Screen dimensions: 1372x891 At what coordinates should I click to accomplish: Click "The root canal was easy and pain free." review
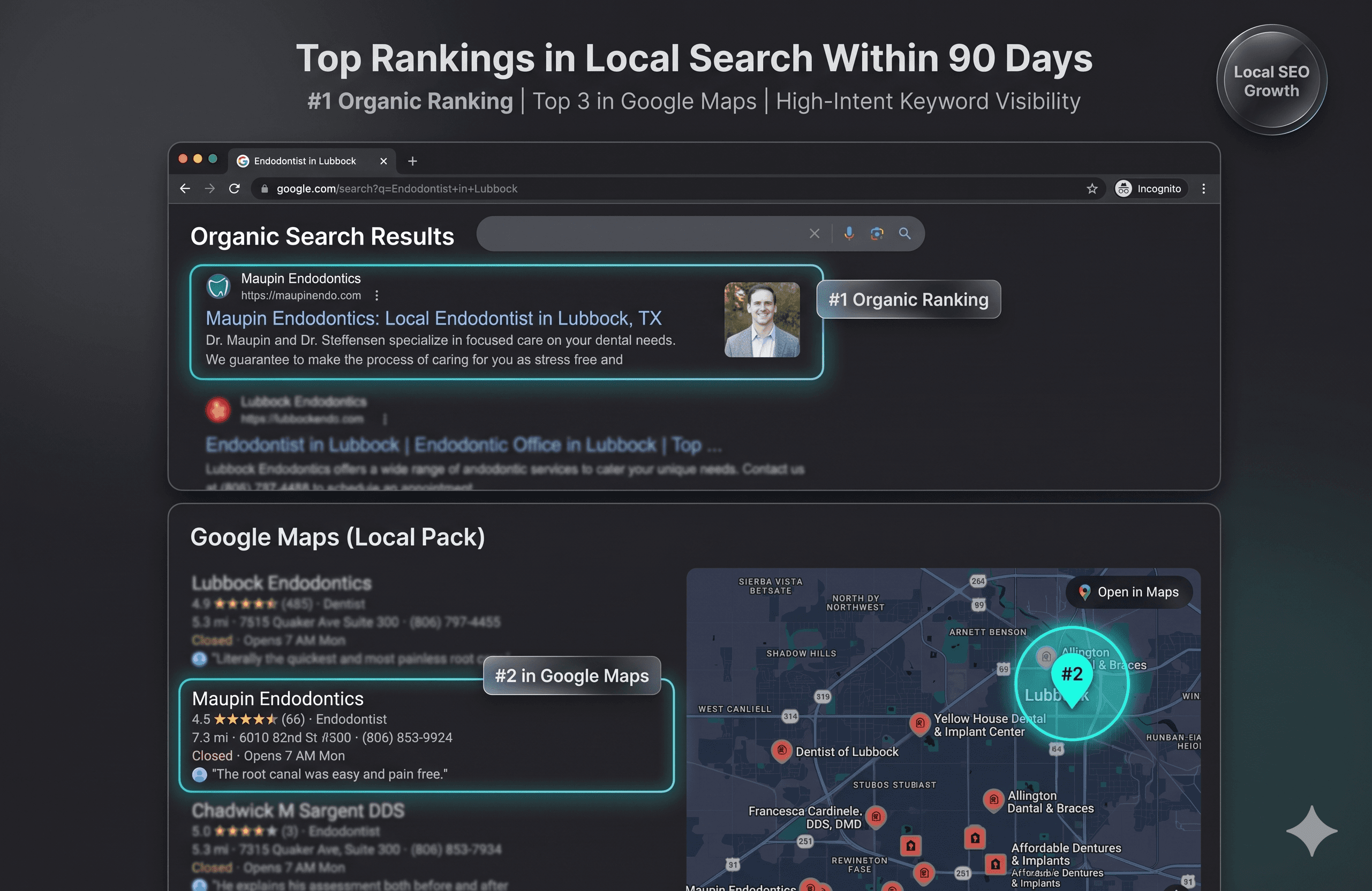(x=330, y=774)
